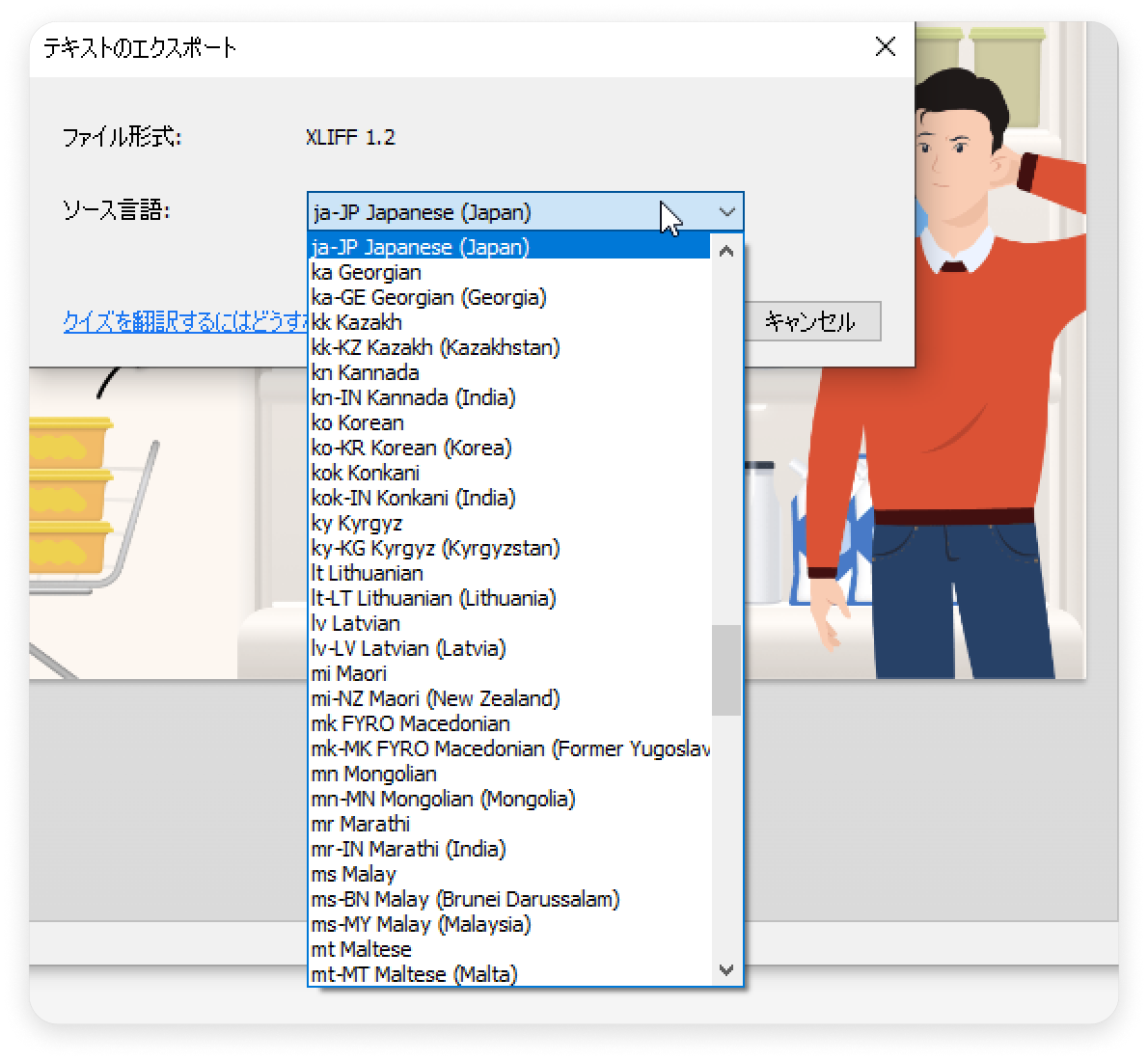Choose kok Konkani

coord(509,473)
